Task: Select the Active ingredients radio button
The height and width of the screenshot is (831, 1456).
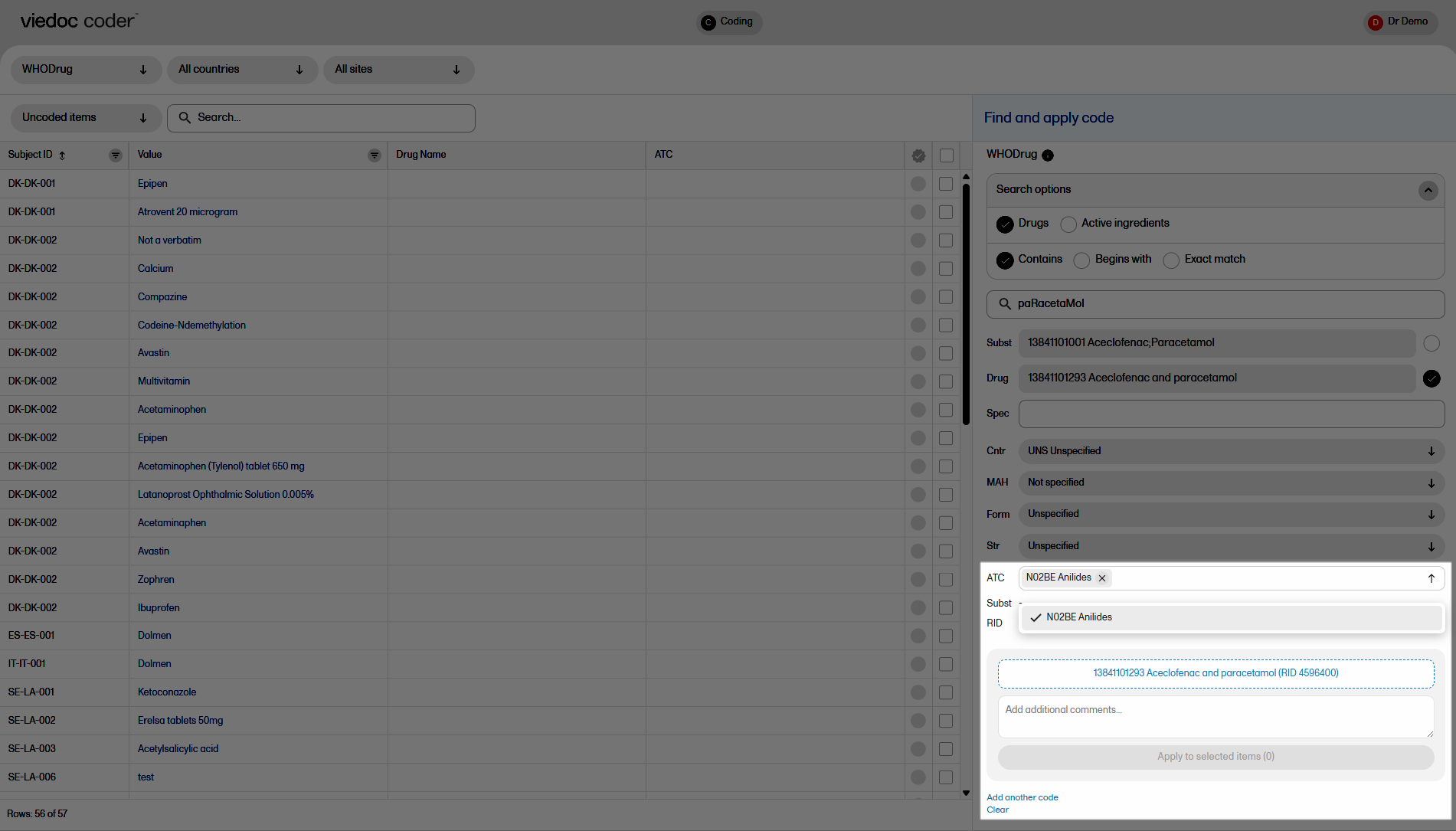Action: [1068, 224]
